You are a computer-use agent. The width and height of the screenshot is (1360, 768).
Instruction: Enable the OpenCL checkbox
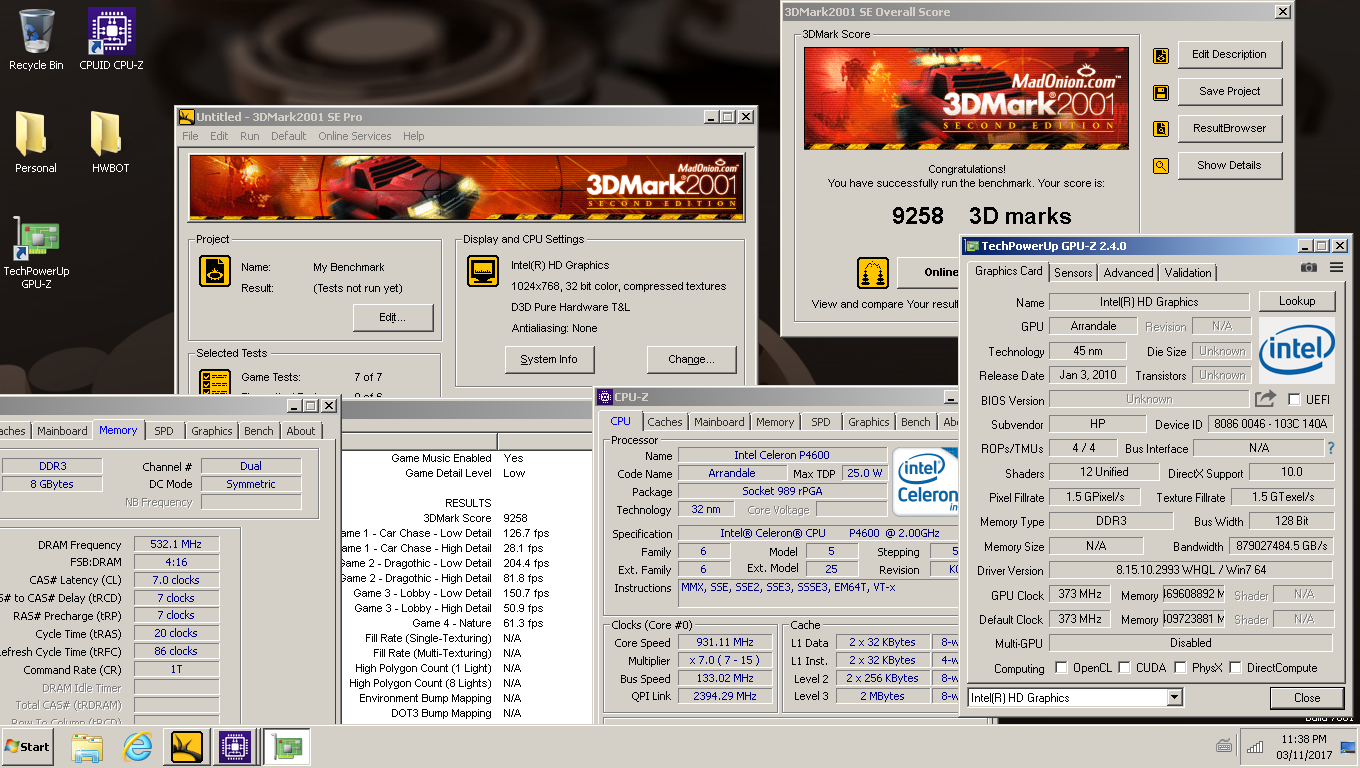point(1062,668)
